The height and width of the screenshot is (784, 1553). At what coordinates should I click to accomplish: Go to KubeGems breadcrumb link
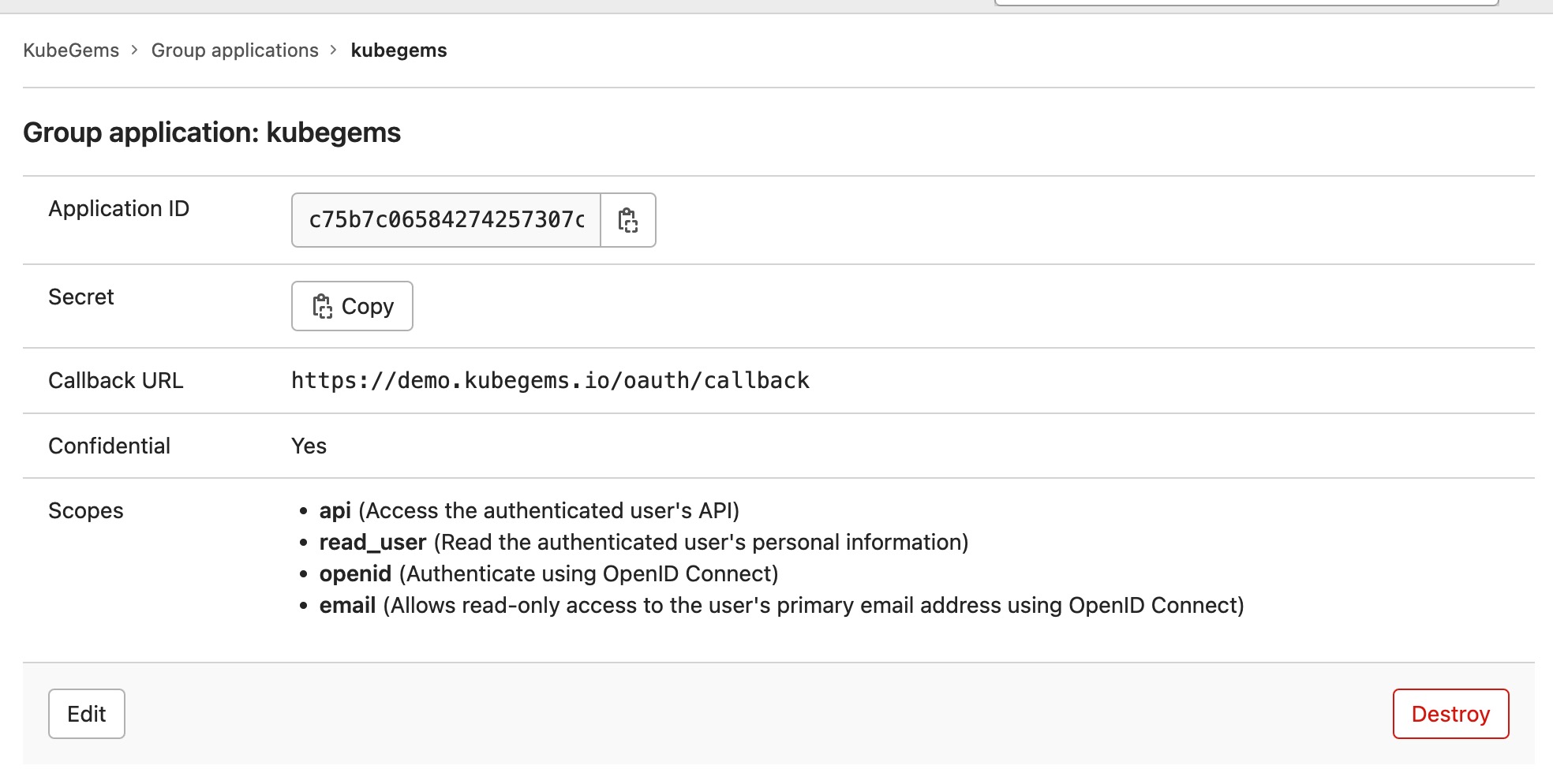pyautogui.click(x=71, y=50)
